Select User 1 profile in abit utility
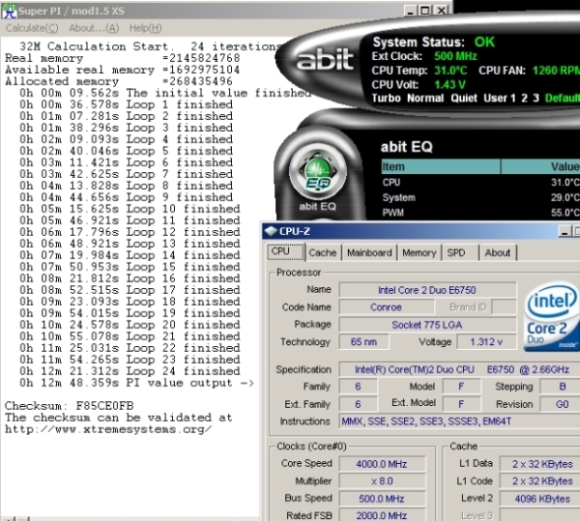Image resolution: width=580 pixels, height=521 pixels. click(x=499, y=98)
